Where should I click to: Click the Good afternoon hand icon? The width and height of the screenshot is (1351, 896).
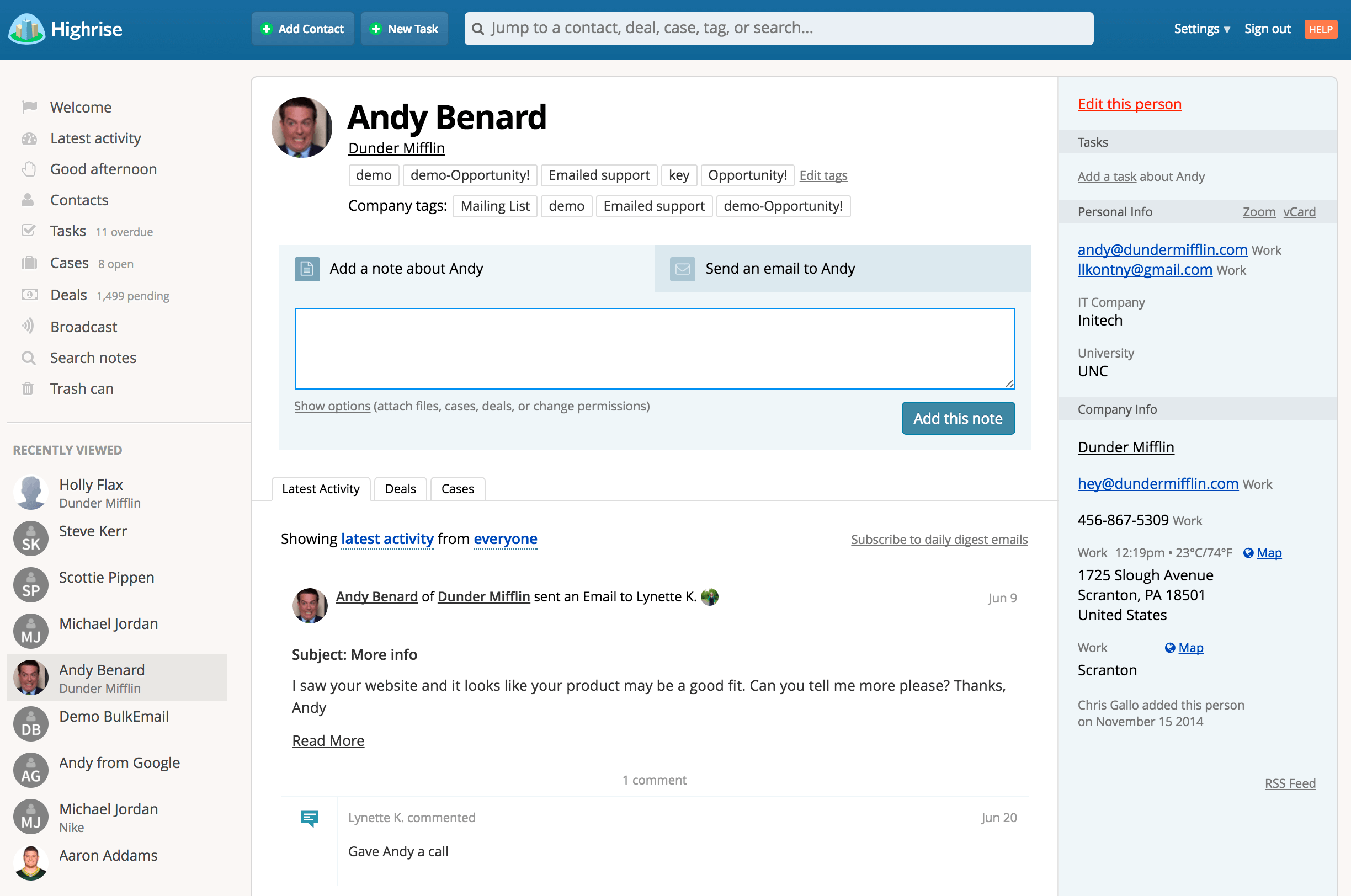tap(29, 169)
